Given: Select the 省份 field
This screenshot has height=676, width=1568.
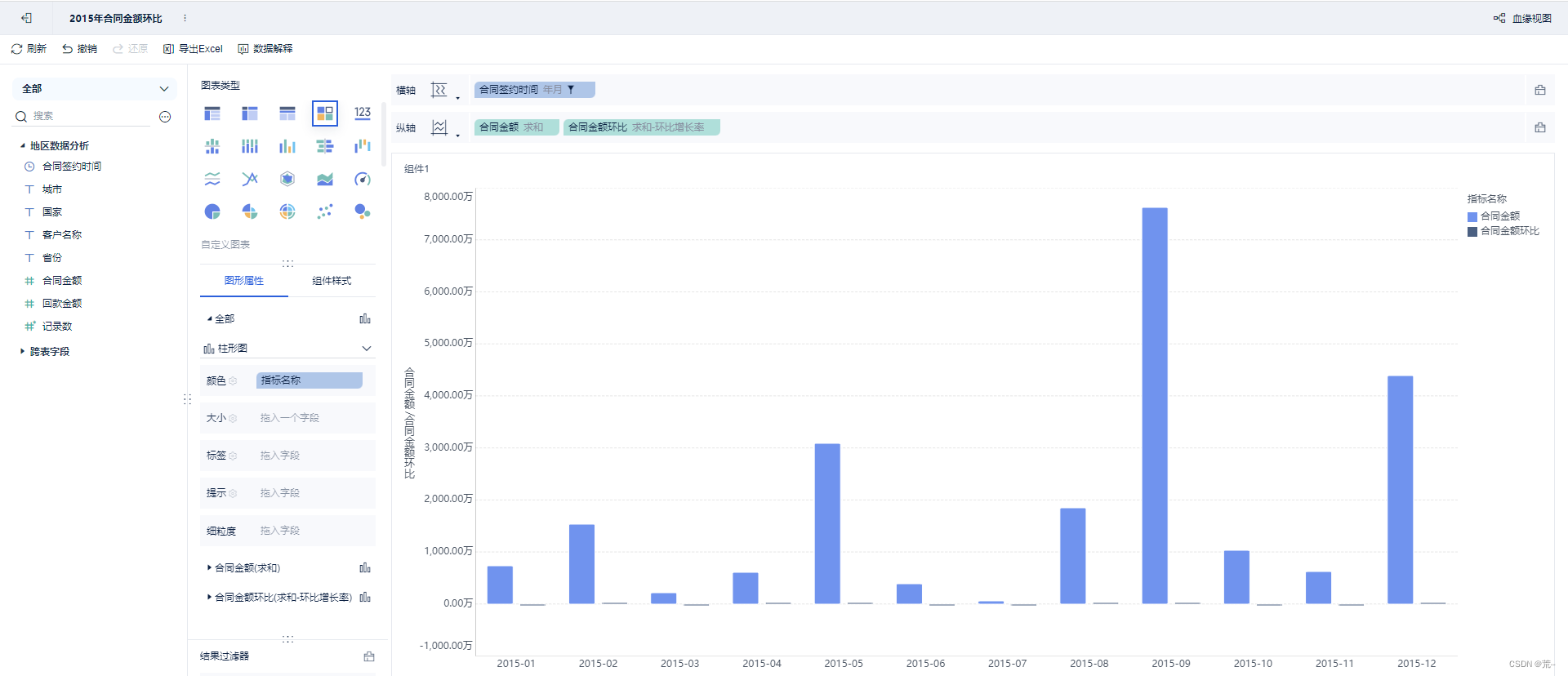Looking at the screenshot, I should click(52, 258).
